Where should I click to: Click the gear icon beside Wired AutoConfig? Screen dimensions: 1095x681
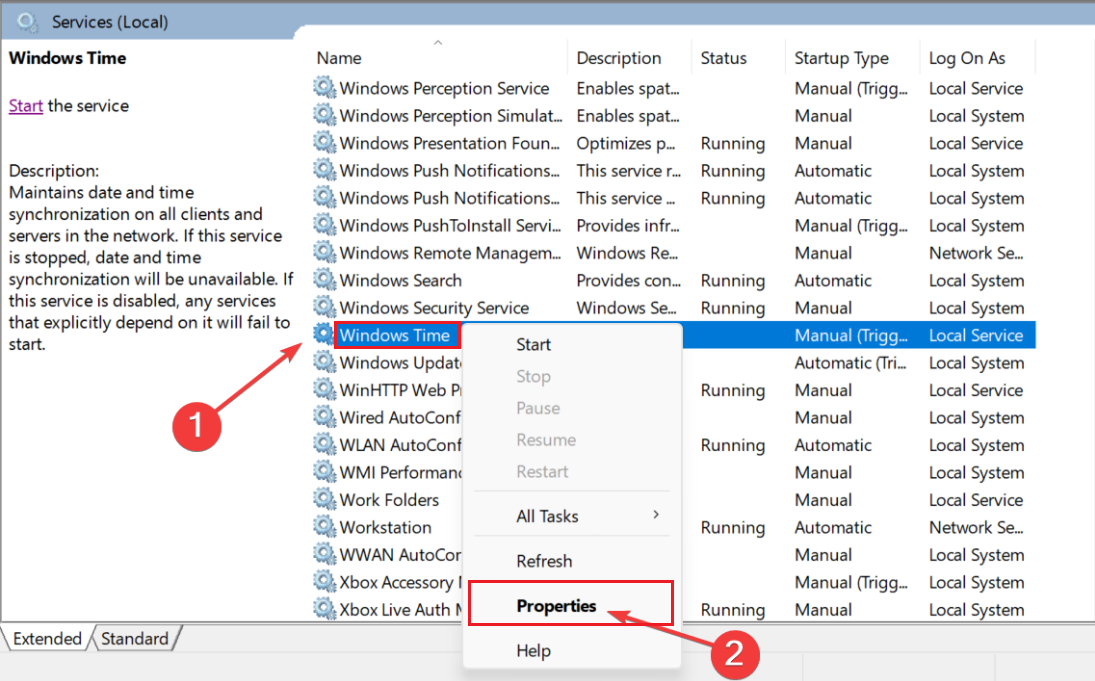(324, 417)
